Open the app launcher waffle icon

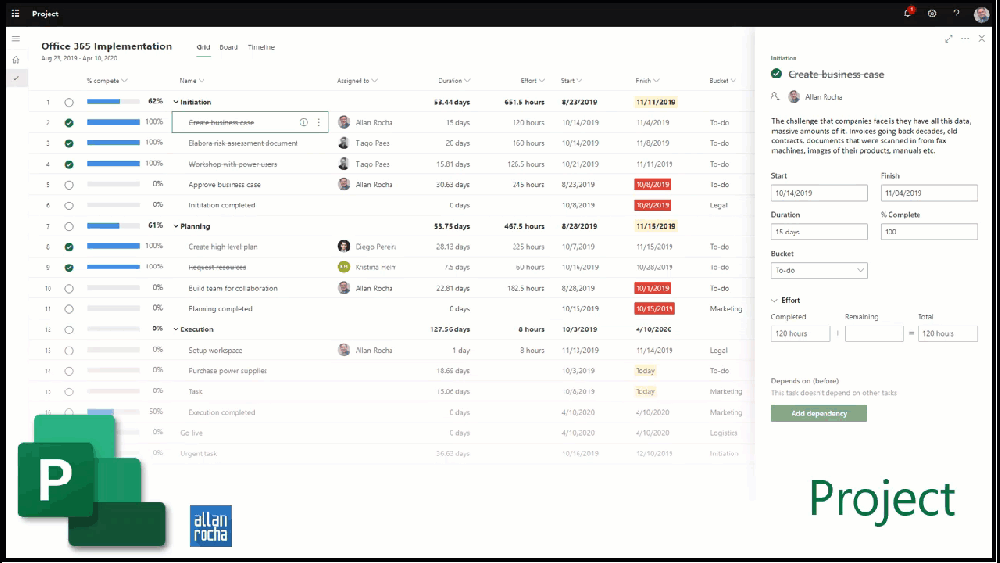[x=15, y=13]
